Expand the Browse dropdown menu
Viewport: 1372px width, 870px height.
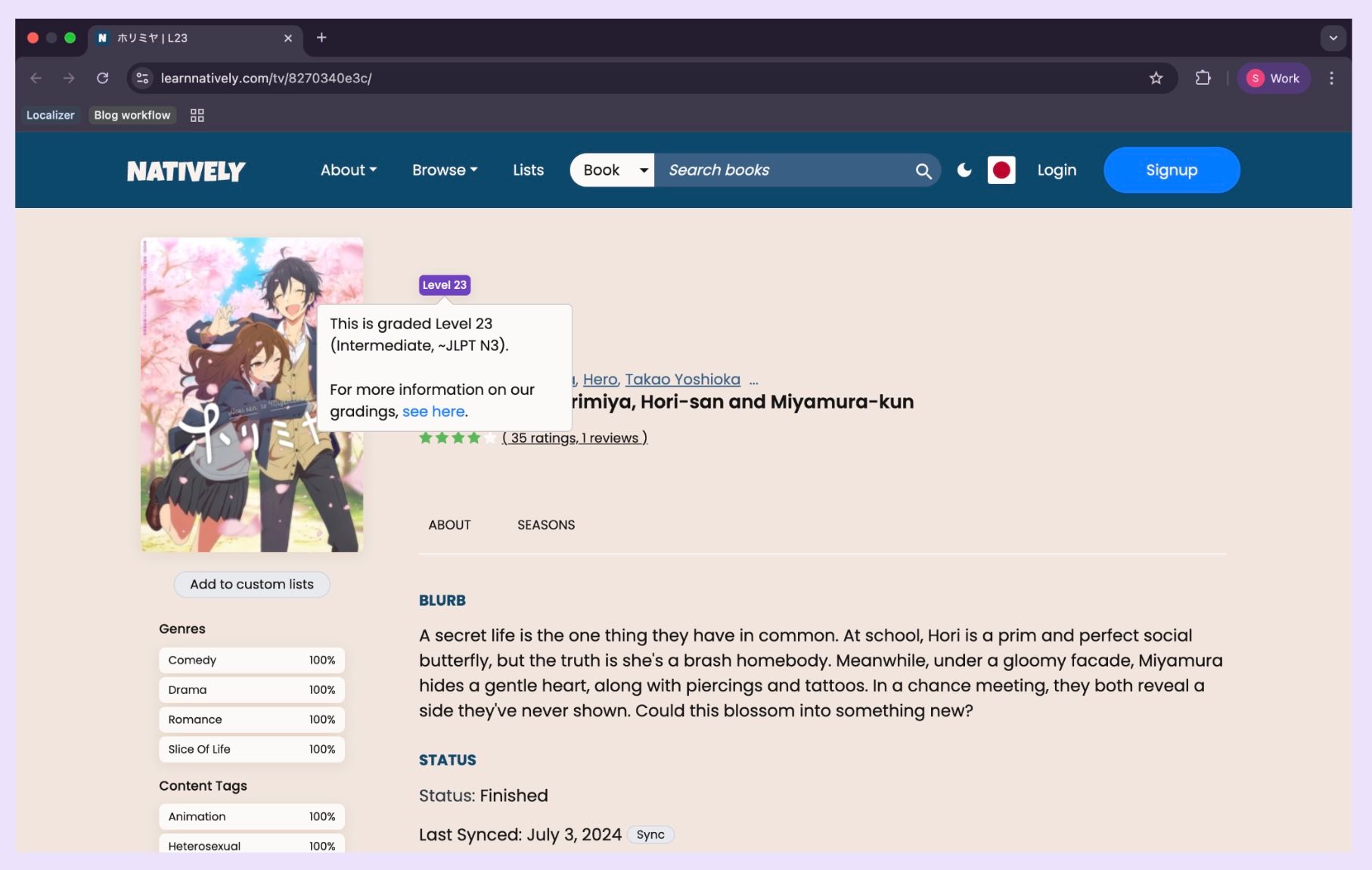pos(444,170)
